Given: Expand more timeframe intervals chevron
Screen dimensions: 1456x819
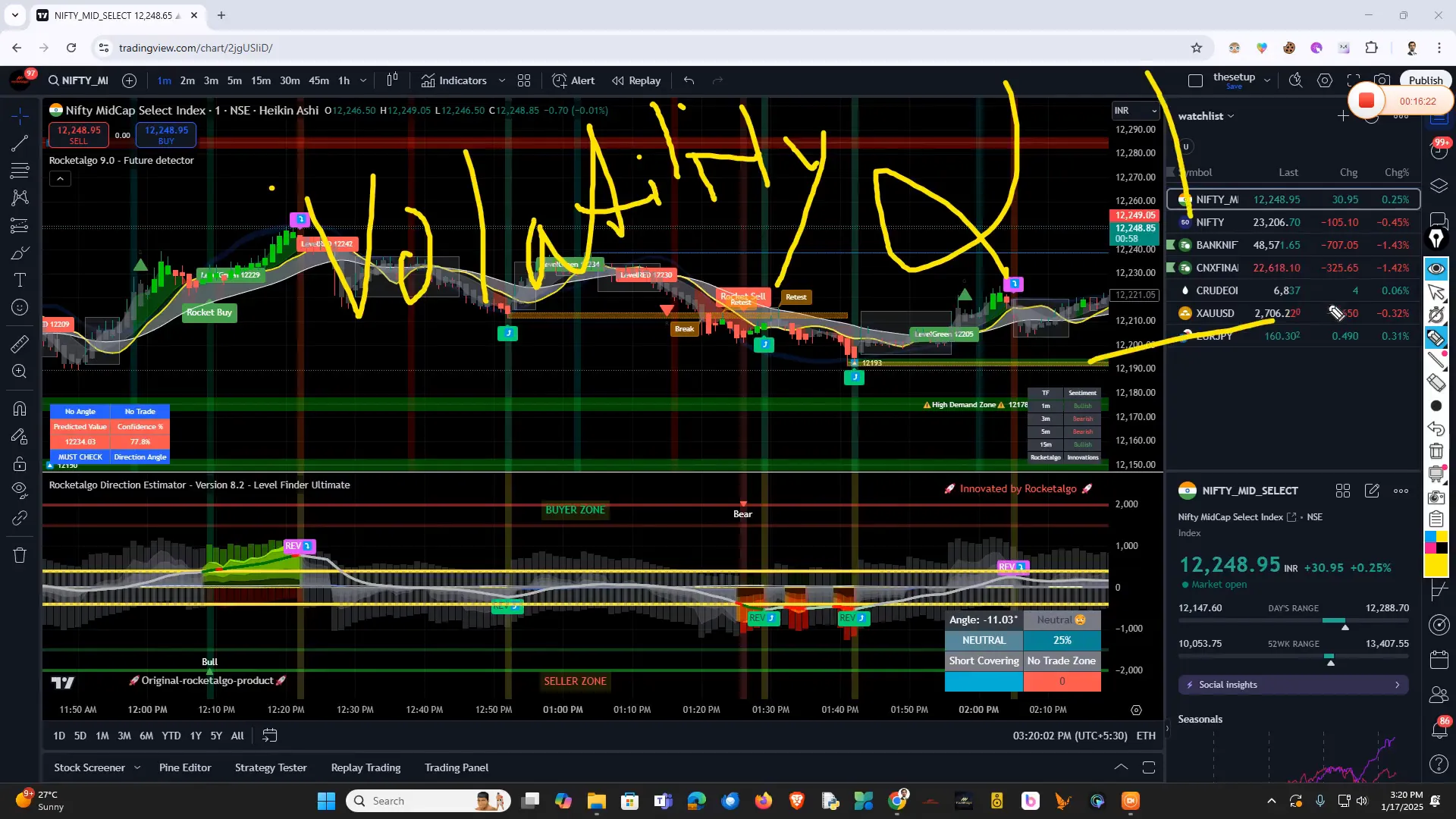Looking at the screenshot, I should [x=363, y=80].
